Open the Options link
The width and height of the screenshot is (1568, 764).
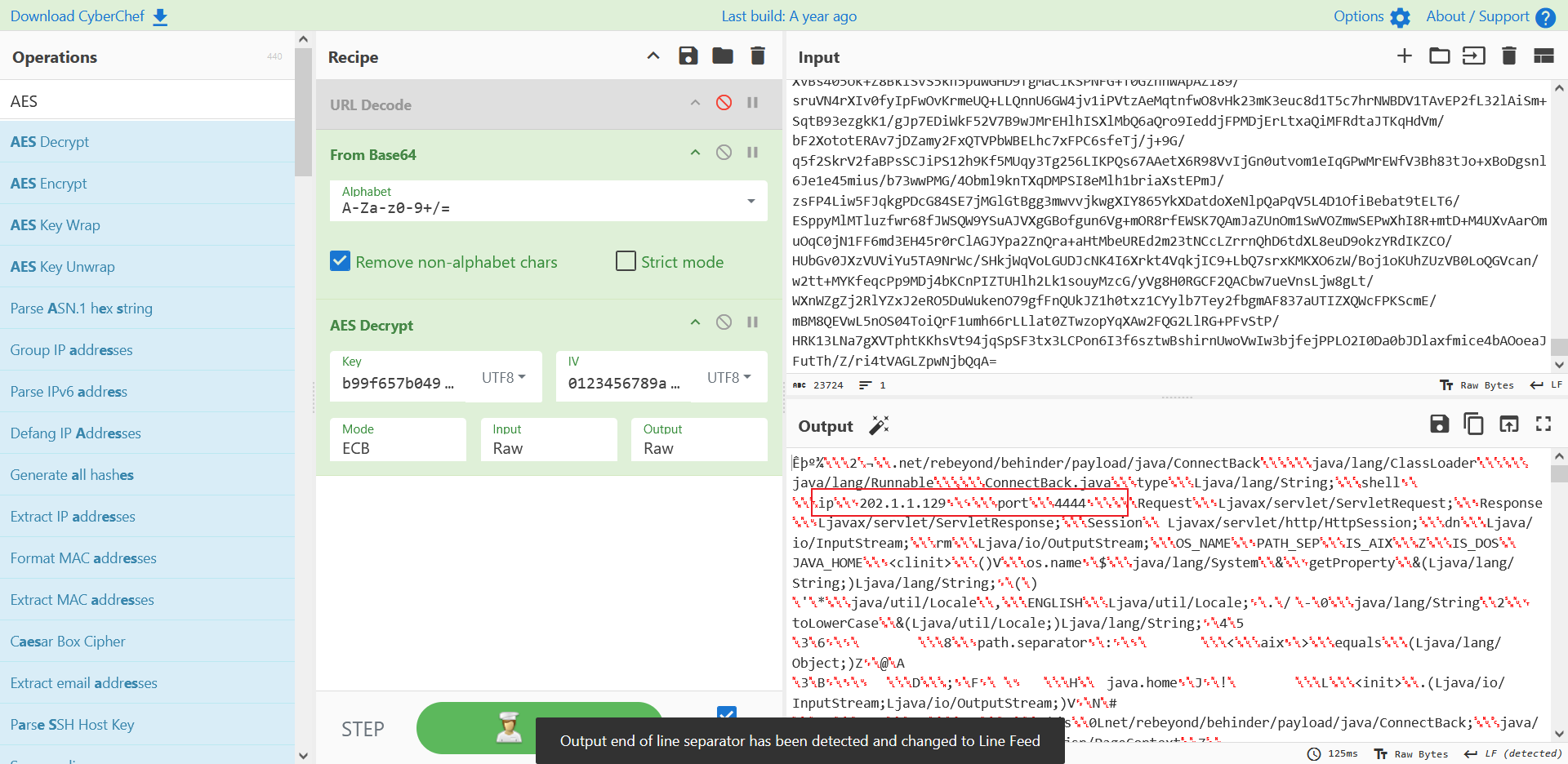(1359, 16)
